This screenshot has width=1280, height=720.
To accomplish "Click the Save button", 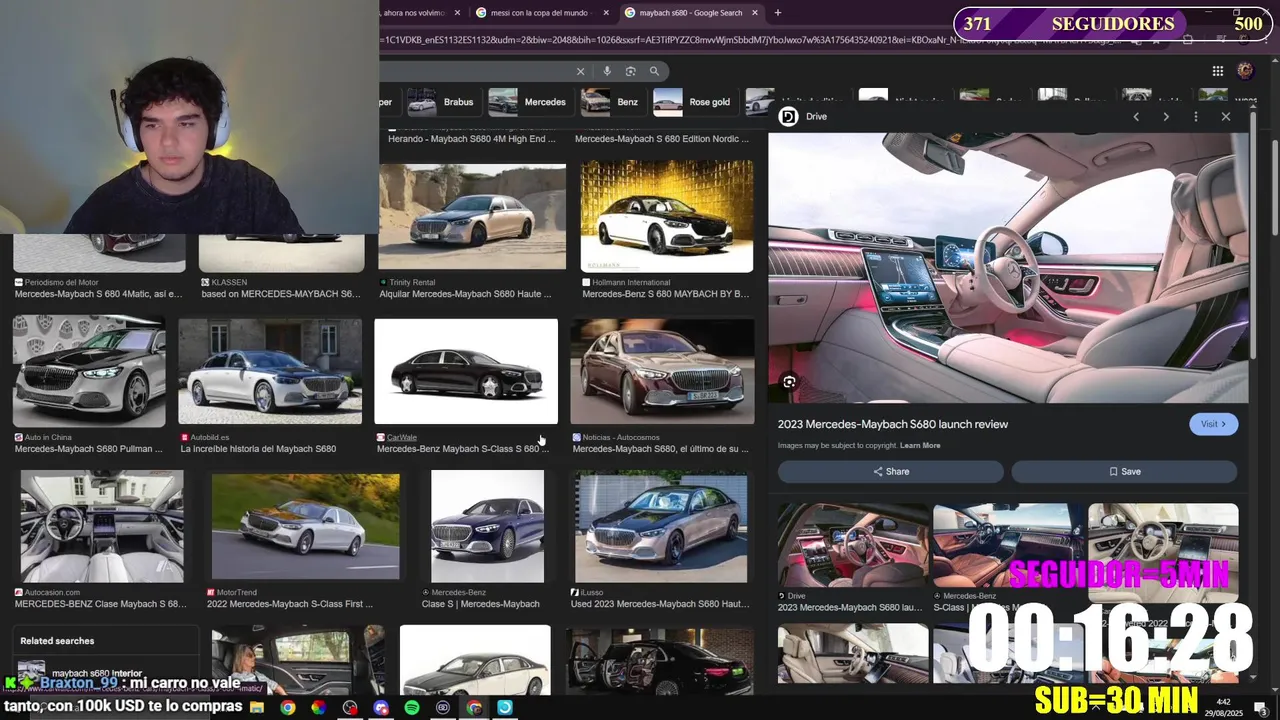I will [1124, 472].
